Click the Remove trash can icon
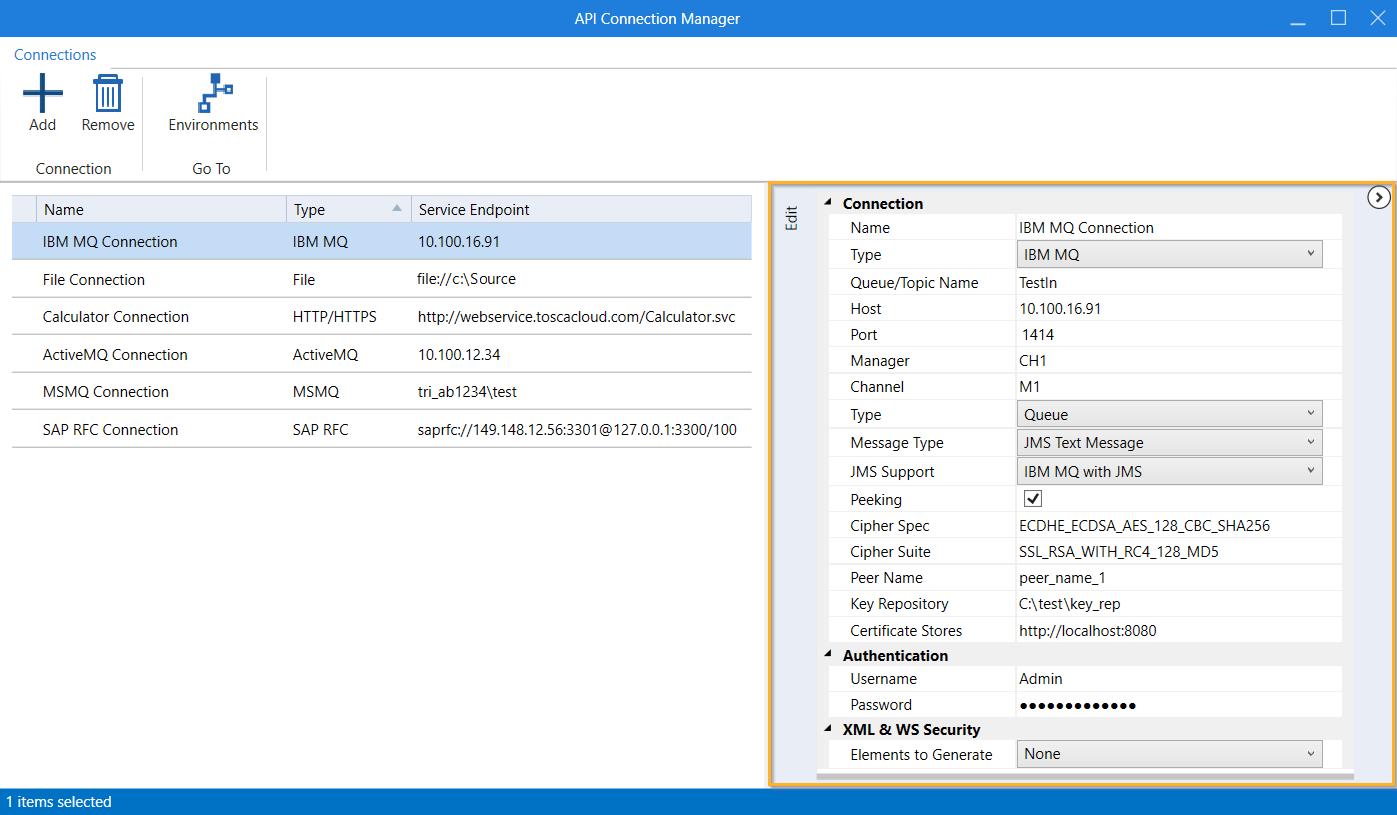 107,95
